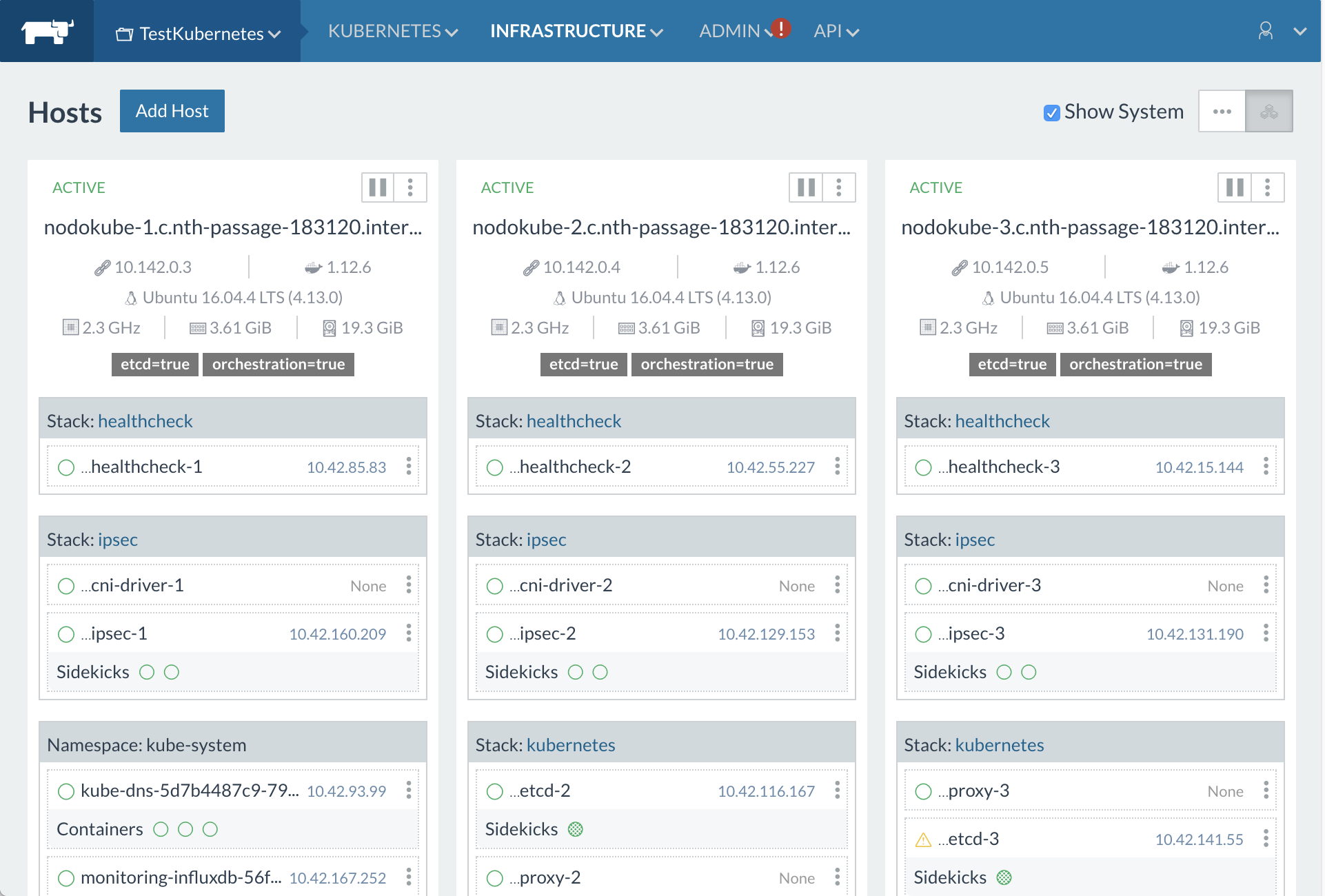This screenshot has height=896, width=1325.
Task: Open nodokube-1 host actions kebab menu
Action: click(410, 187)
